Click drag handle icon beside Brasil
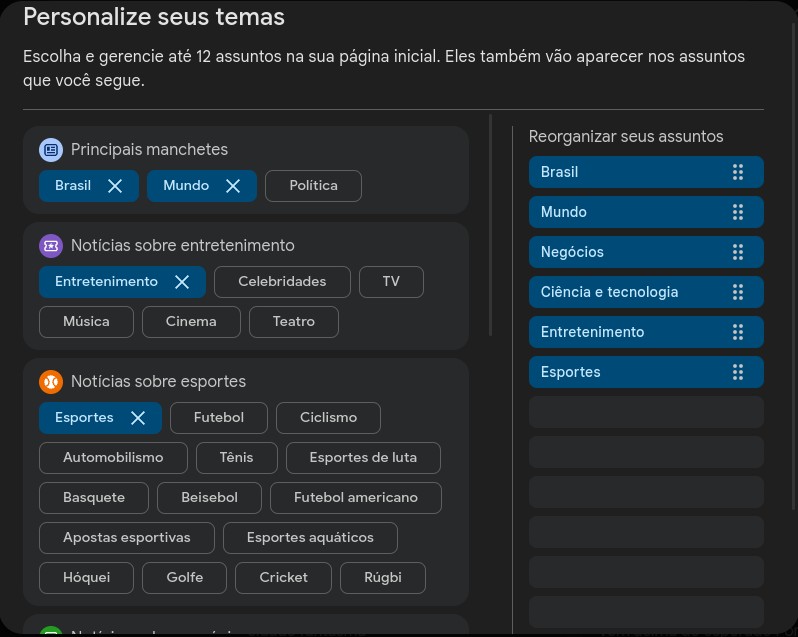Viewport: 798px width, 637px height. (738, 172)
